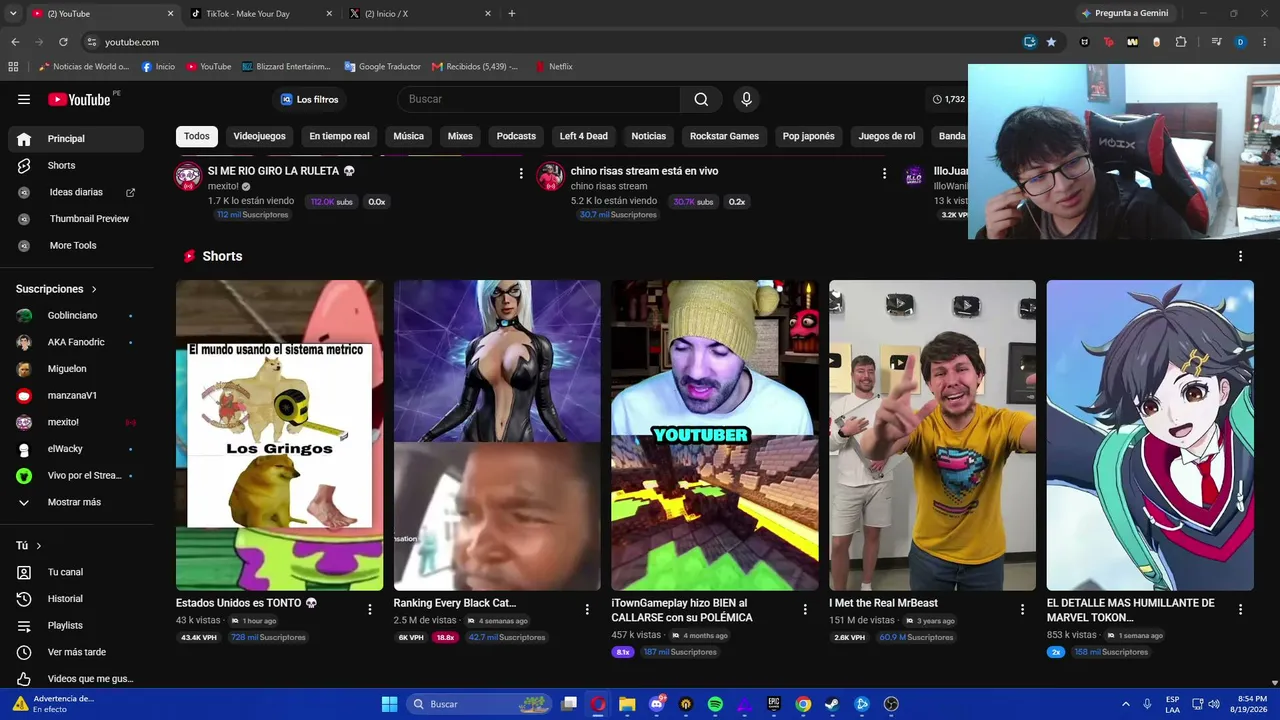This screenshot has height=720, width=1280.
Task: Show hidden system tray icons
Action: 1126,704
